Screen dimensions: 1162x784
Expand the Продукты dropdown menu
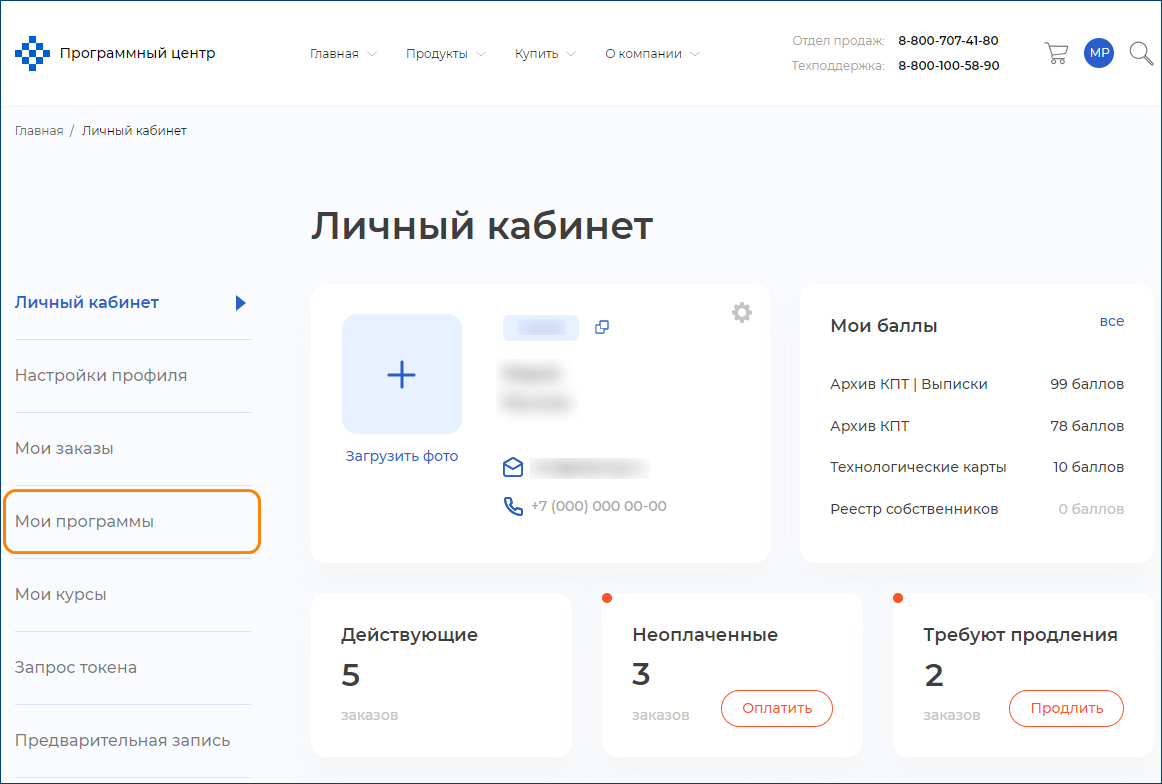[445, 54]
